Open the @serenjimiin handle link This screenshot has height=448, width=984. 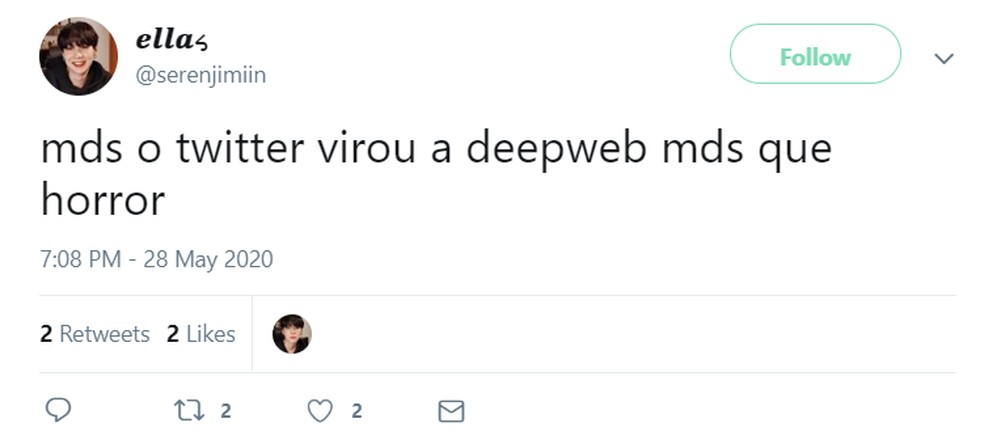[200, 75]
